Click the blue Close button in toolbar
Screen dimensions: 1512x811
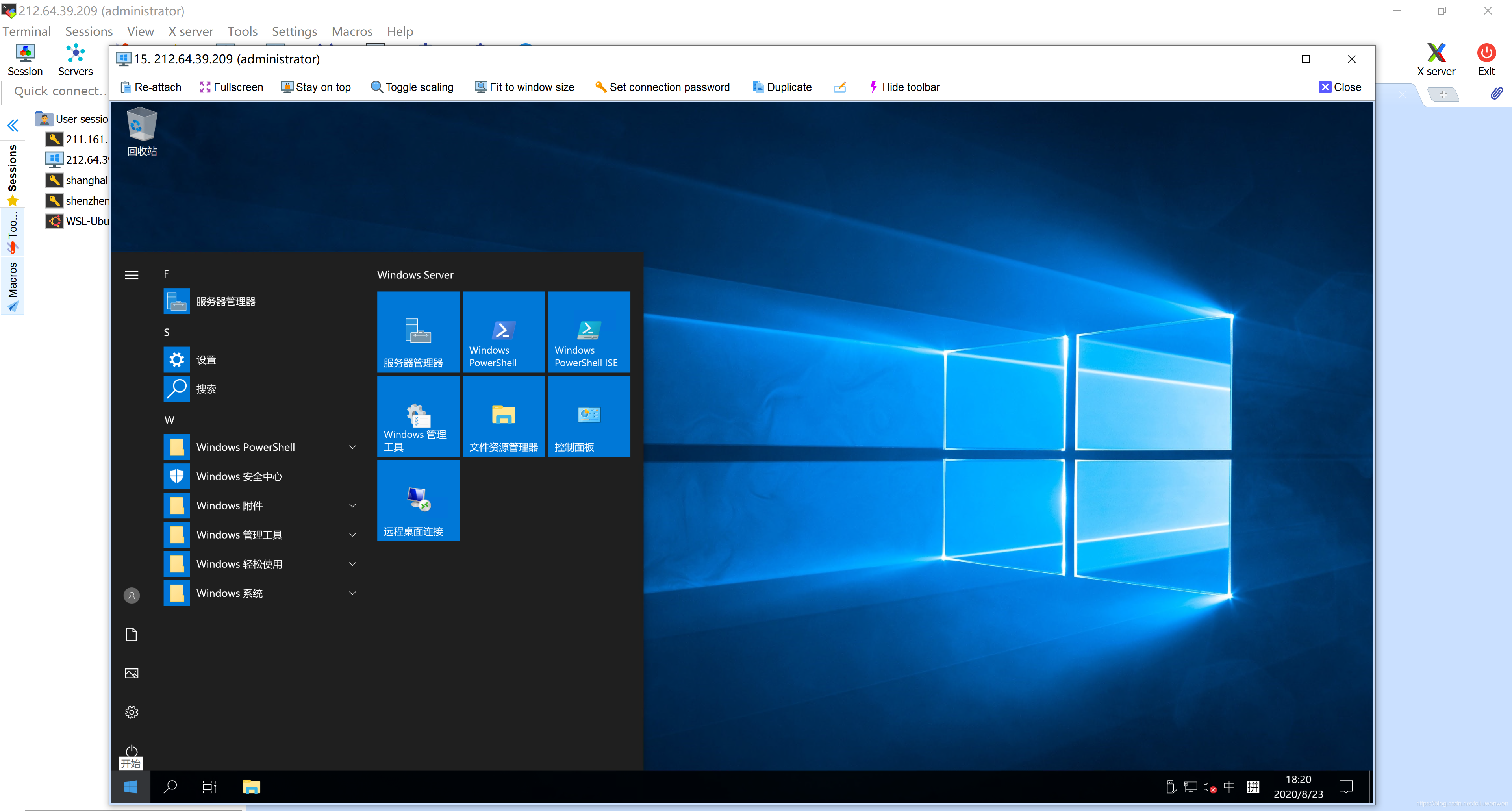pyautogui.click(x=1340, y=87)
